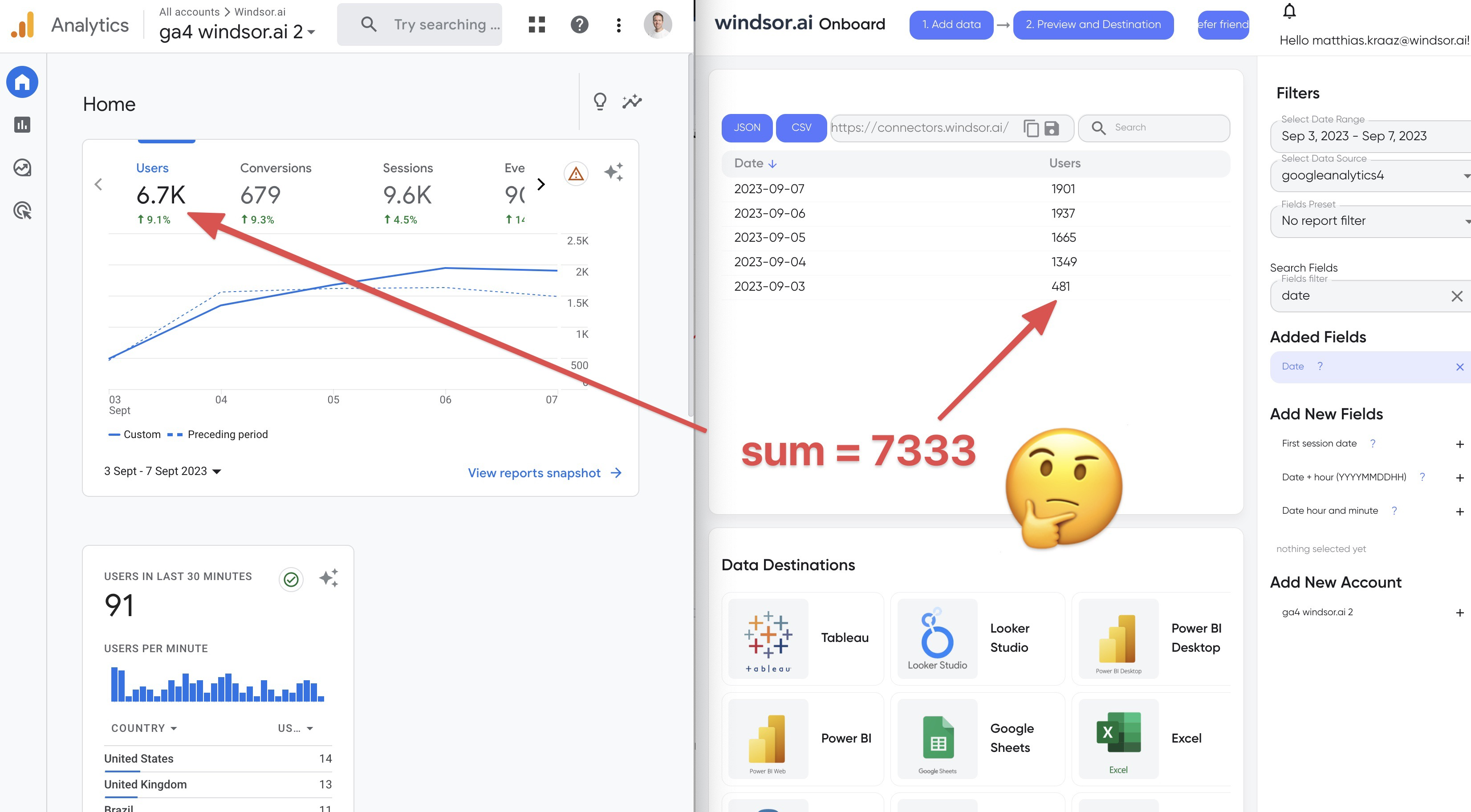
Task: Open the Advertising sidebar icon
Action: [22, 210]
